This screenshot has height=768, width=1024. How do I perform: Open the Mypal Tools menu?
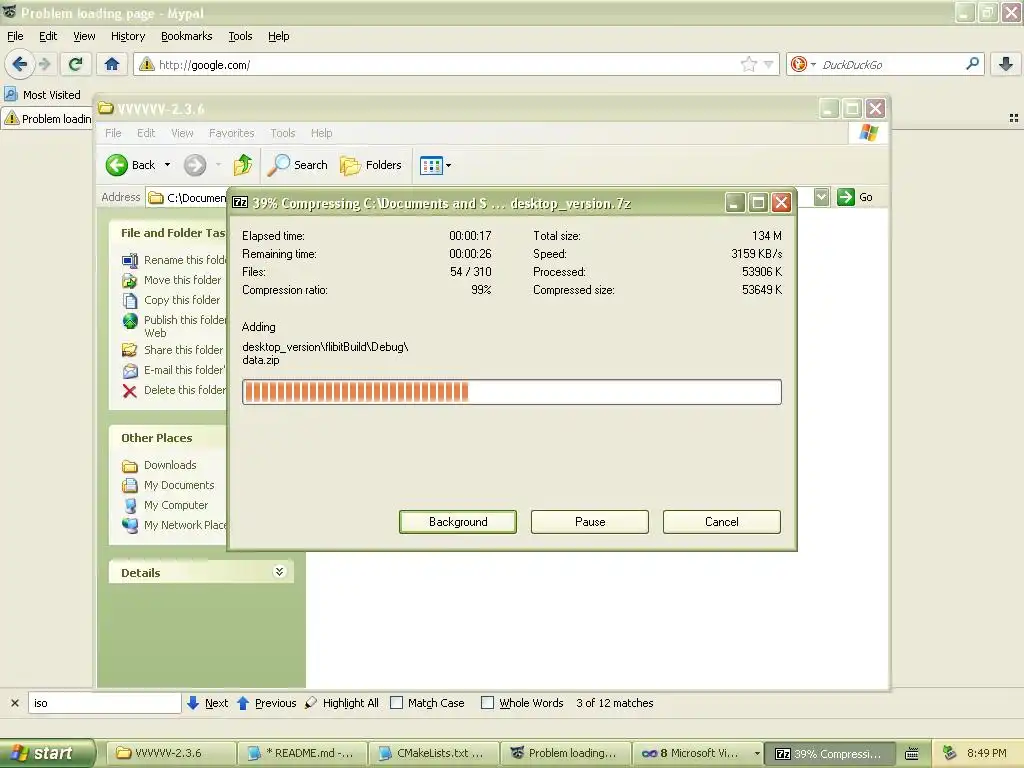coord(240,36)
